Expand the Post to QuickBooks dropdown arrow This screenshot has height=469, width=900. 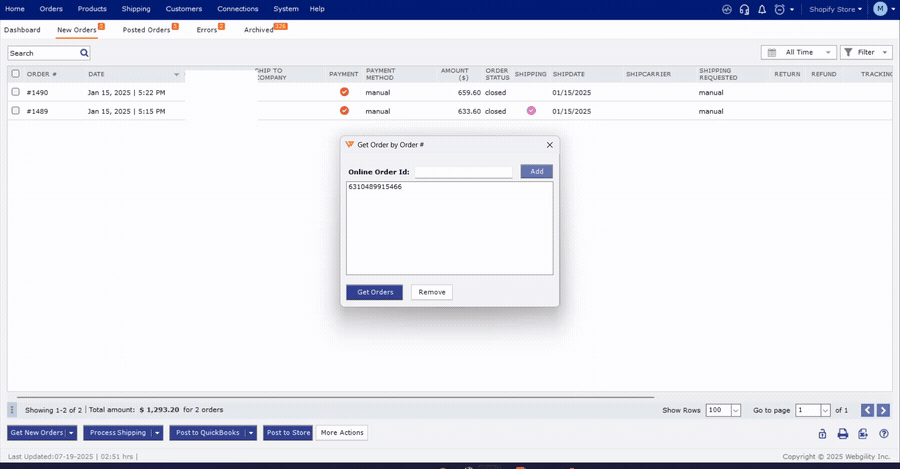click(251, 433)
